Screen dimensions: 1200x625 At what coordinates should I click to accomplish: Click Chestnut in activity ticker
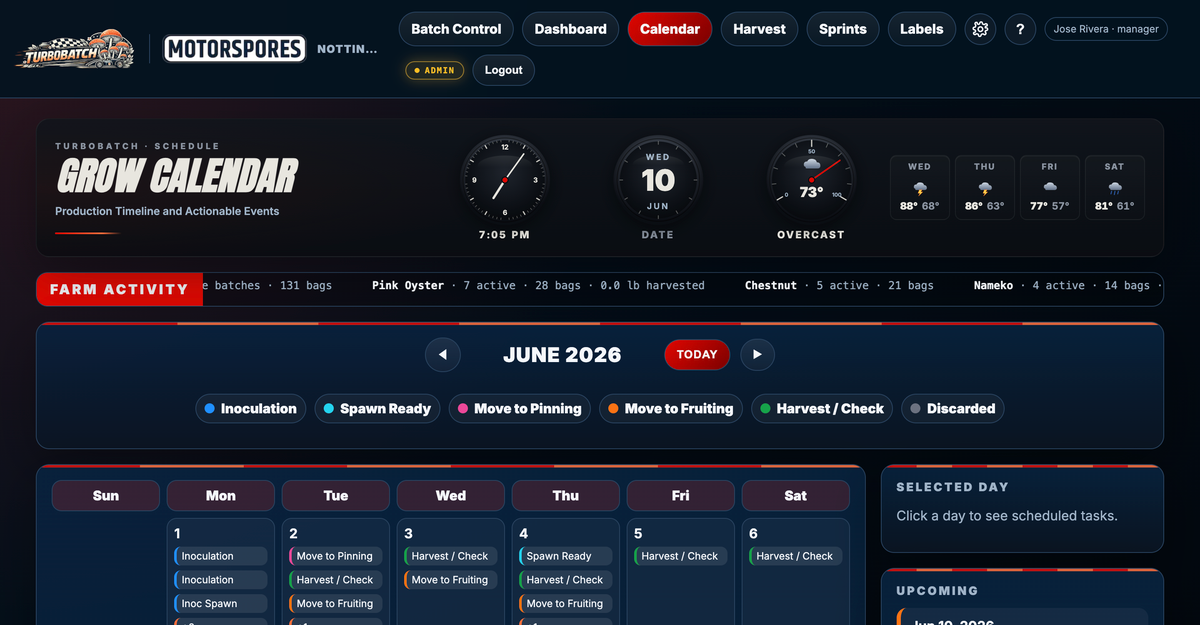pyautogui.click(x=771, y=285)
